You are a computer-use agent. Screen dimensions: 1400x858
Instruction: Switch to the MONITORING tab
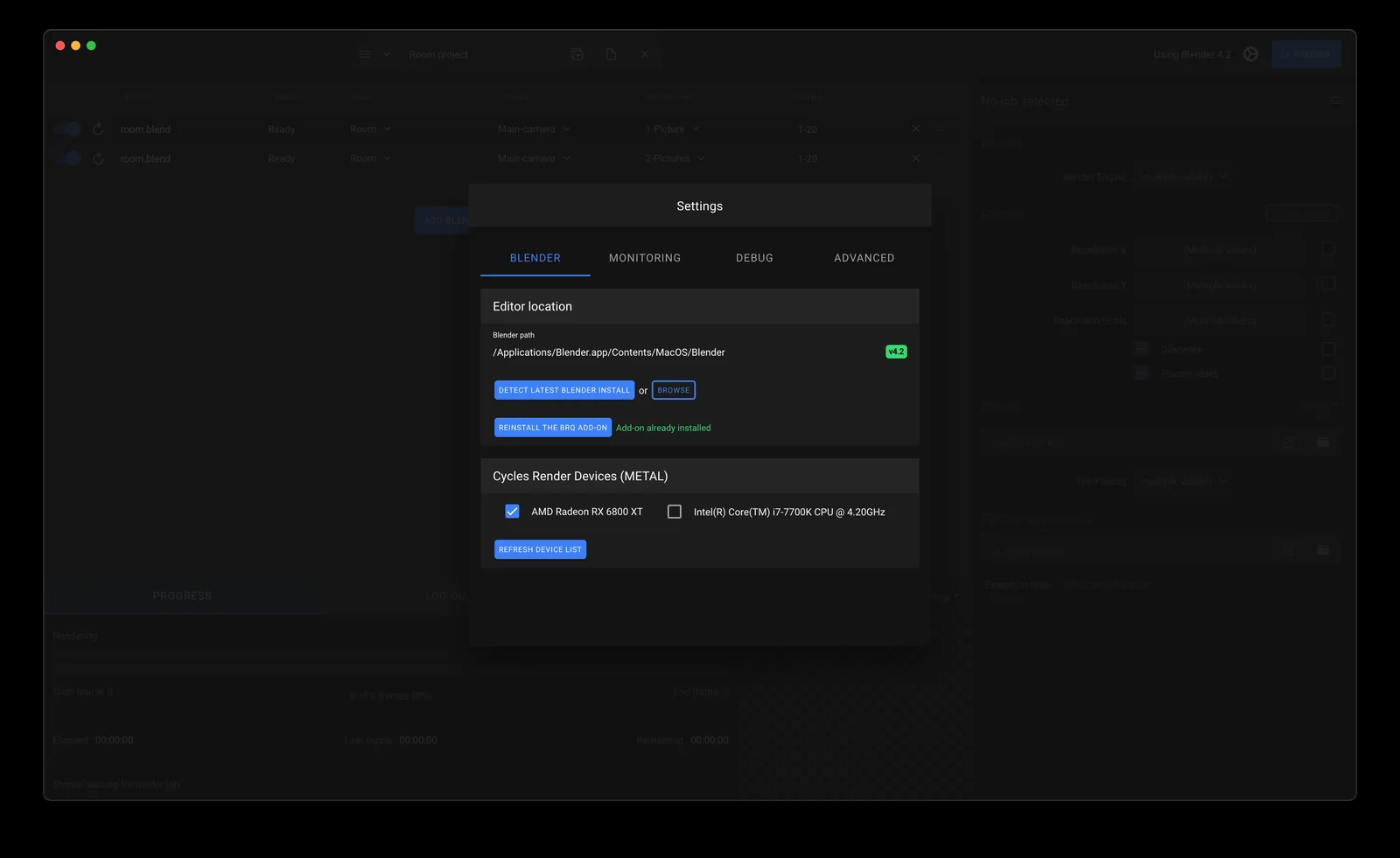click(644, 257)
